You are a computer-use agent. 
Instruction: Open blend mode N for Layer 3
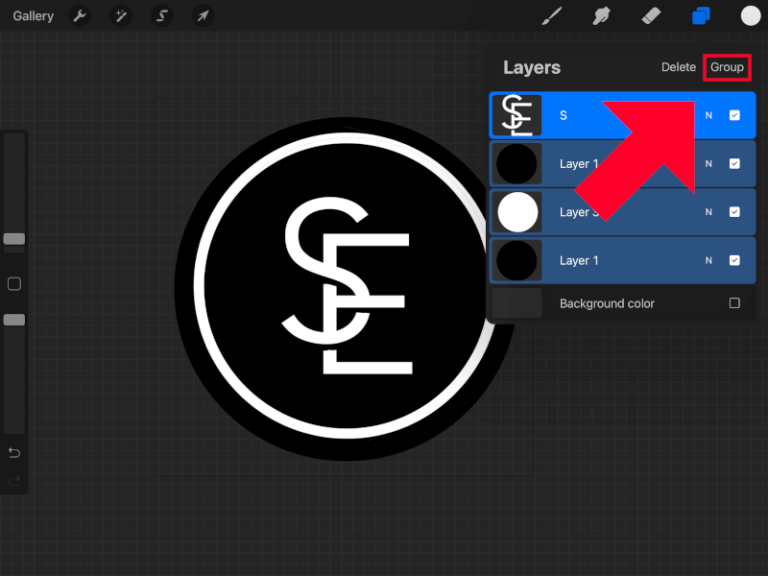pos(709,212)
